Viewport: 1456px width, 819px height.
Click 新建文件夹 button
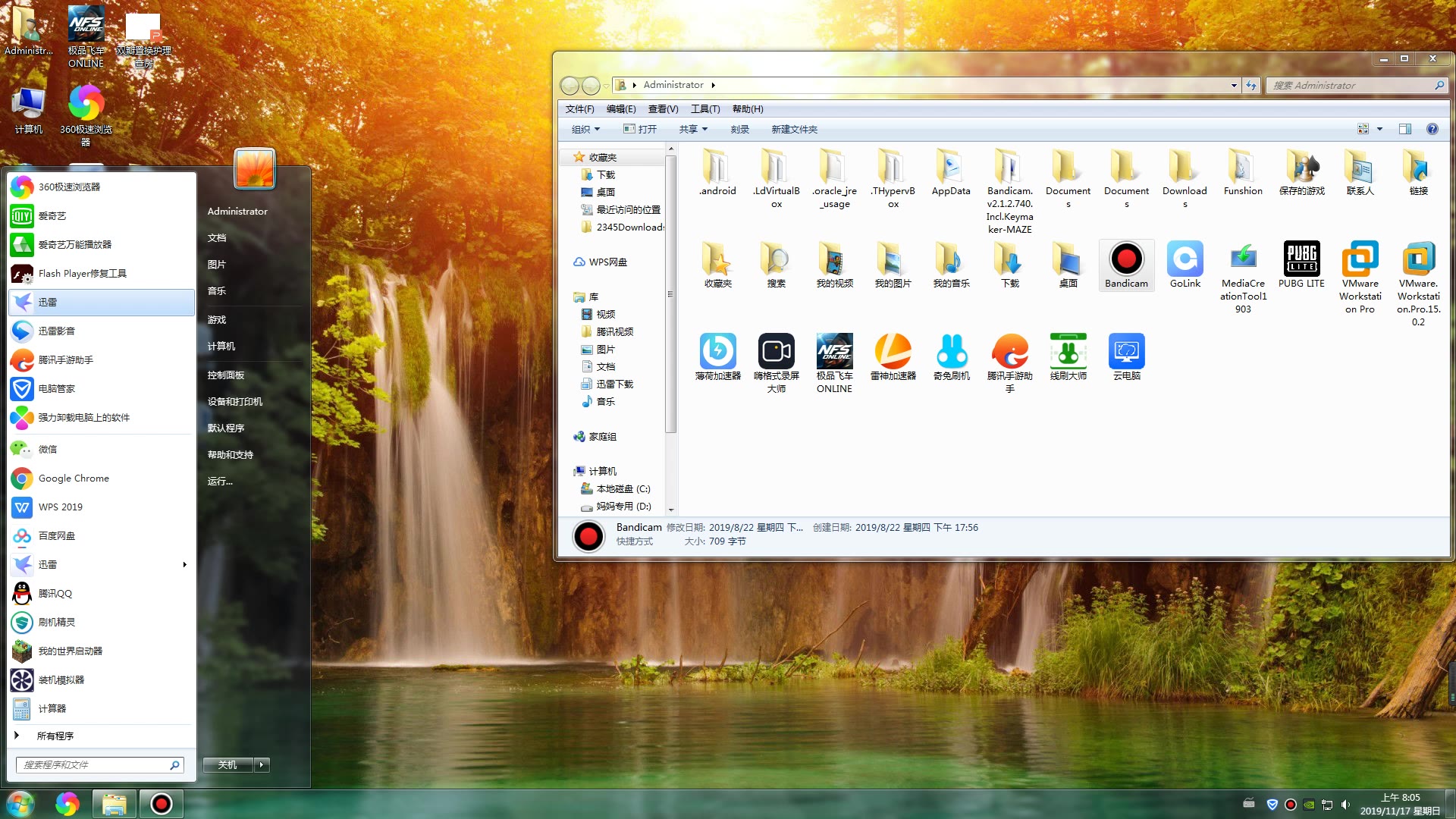point(794,129)
